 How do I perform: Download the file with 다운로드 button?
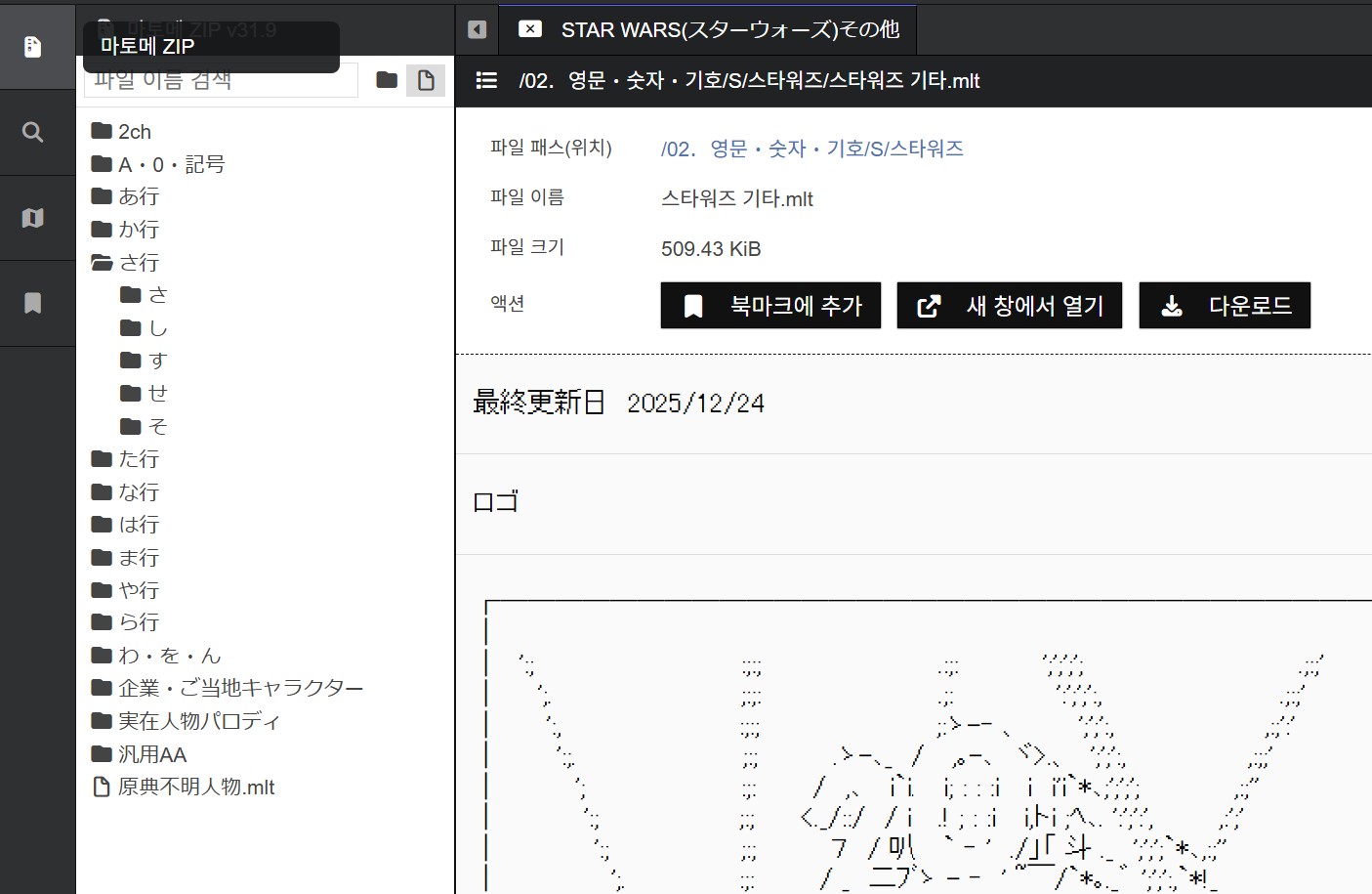pyautogui.click(x=1225, y=306)
